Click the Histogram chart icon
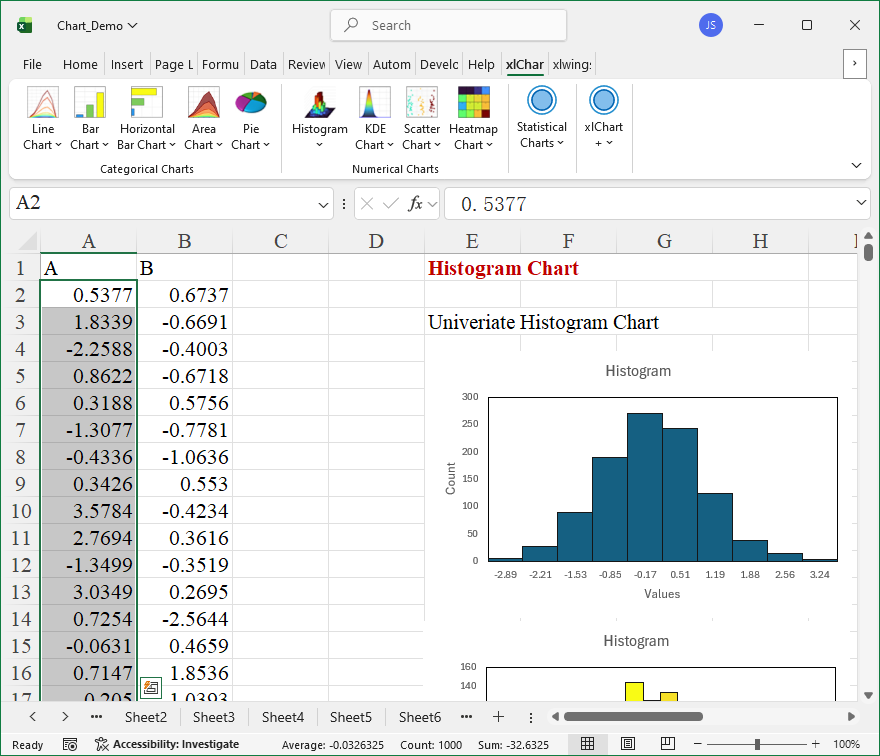 coord(319,104)
